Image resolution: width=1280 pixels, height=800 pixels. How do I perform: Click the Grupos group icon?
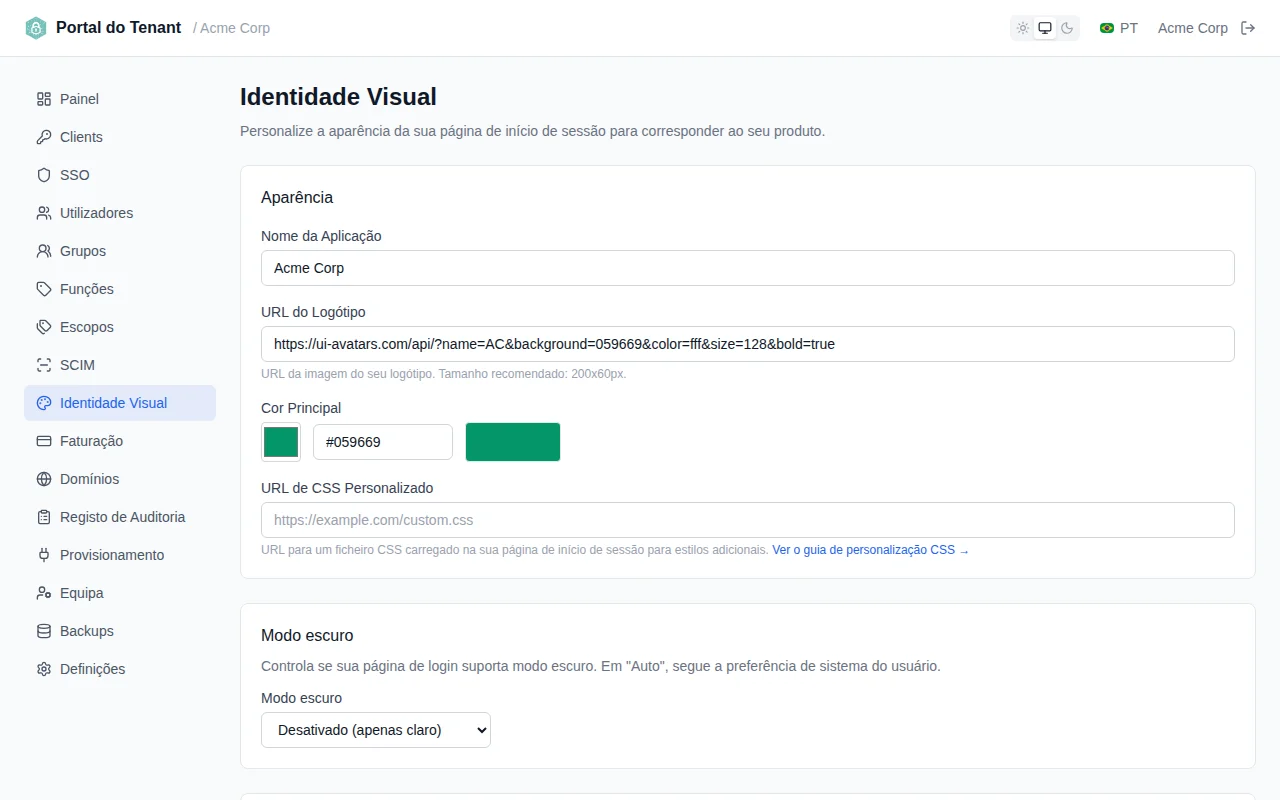[x=44, y=251]
